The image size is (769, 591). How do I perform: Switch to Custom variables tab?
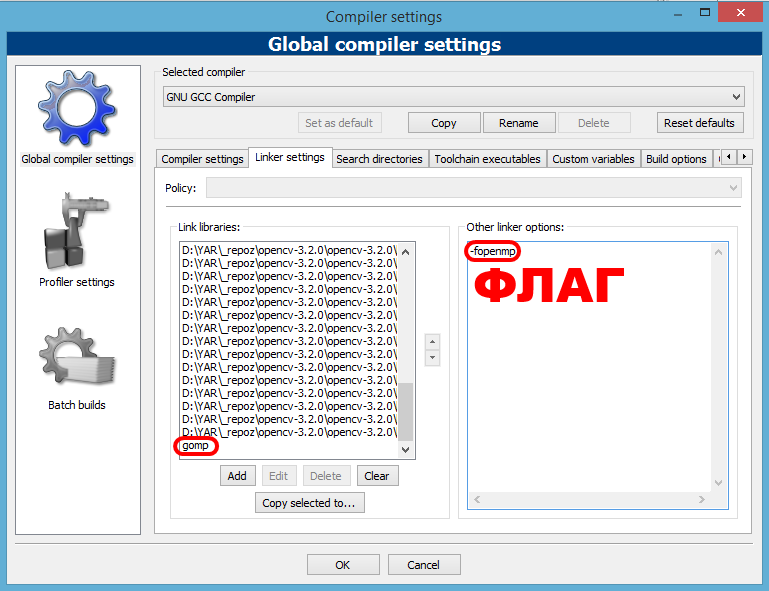(x=593, y=159)
